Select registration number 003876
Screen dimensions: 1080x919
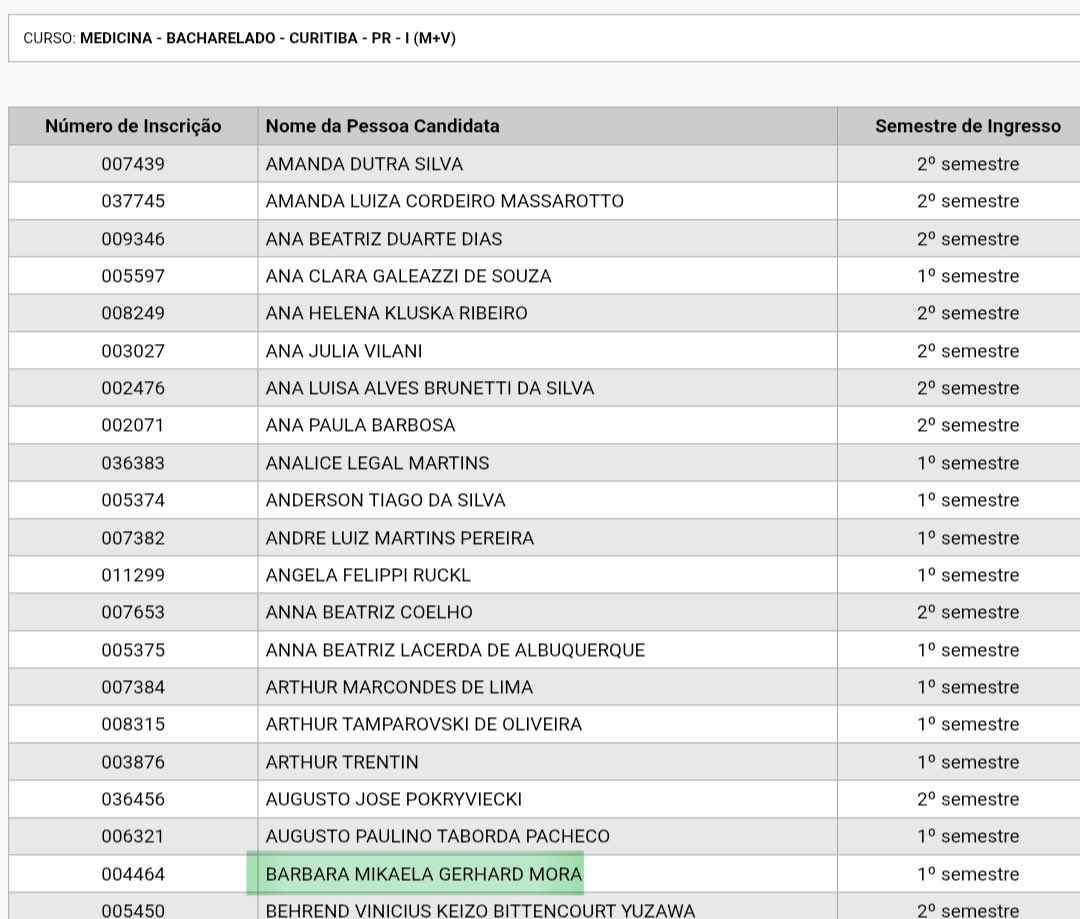133,763
